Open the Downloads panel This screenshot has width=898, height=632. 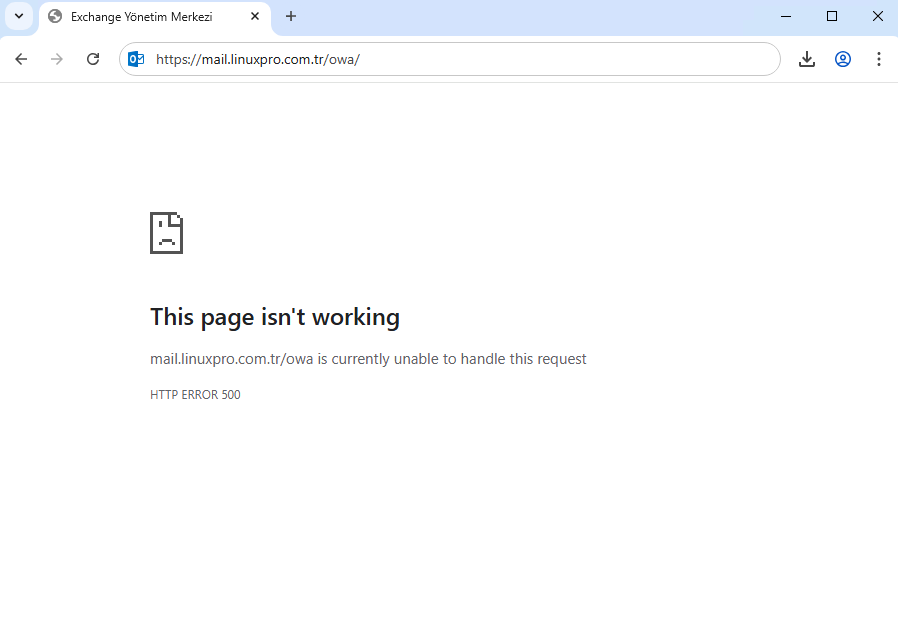click(x=807, y=59)
